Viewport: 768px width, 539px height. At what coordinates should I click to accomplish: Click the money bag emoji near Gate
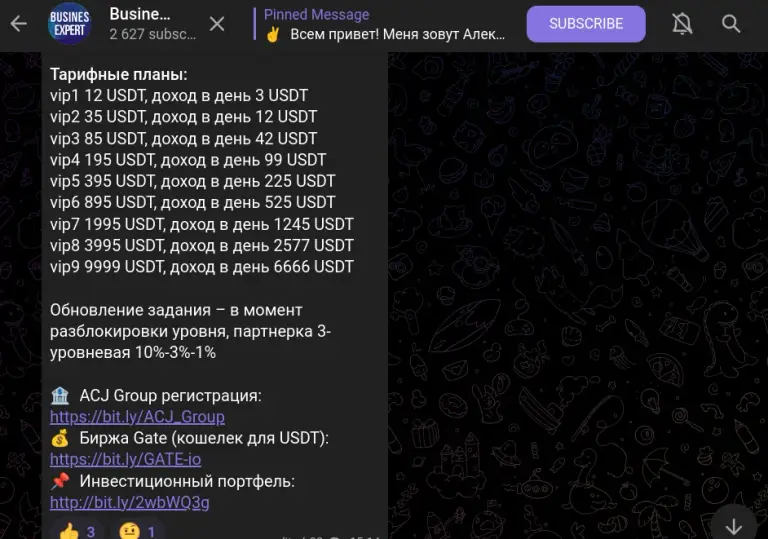tap(60, 438)
